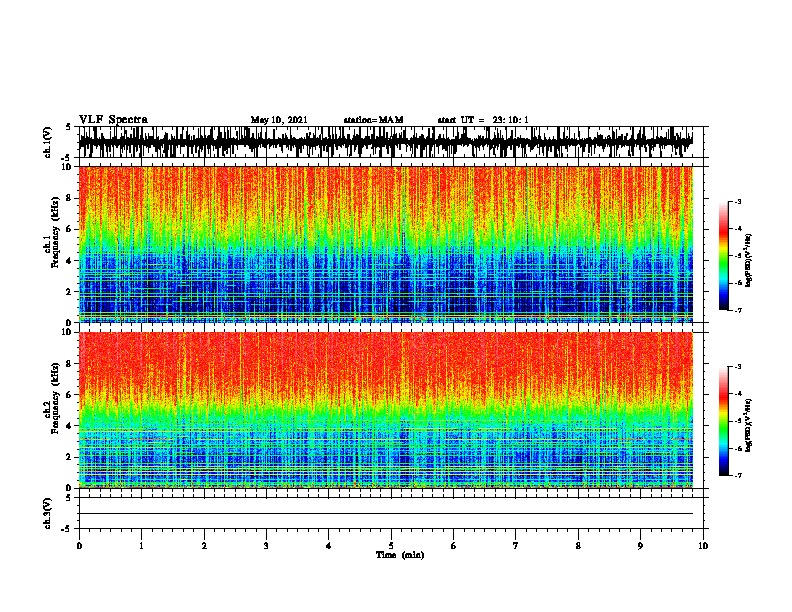Click the flat ch.3 voltage trace line

(x=386, y=514)
